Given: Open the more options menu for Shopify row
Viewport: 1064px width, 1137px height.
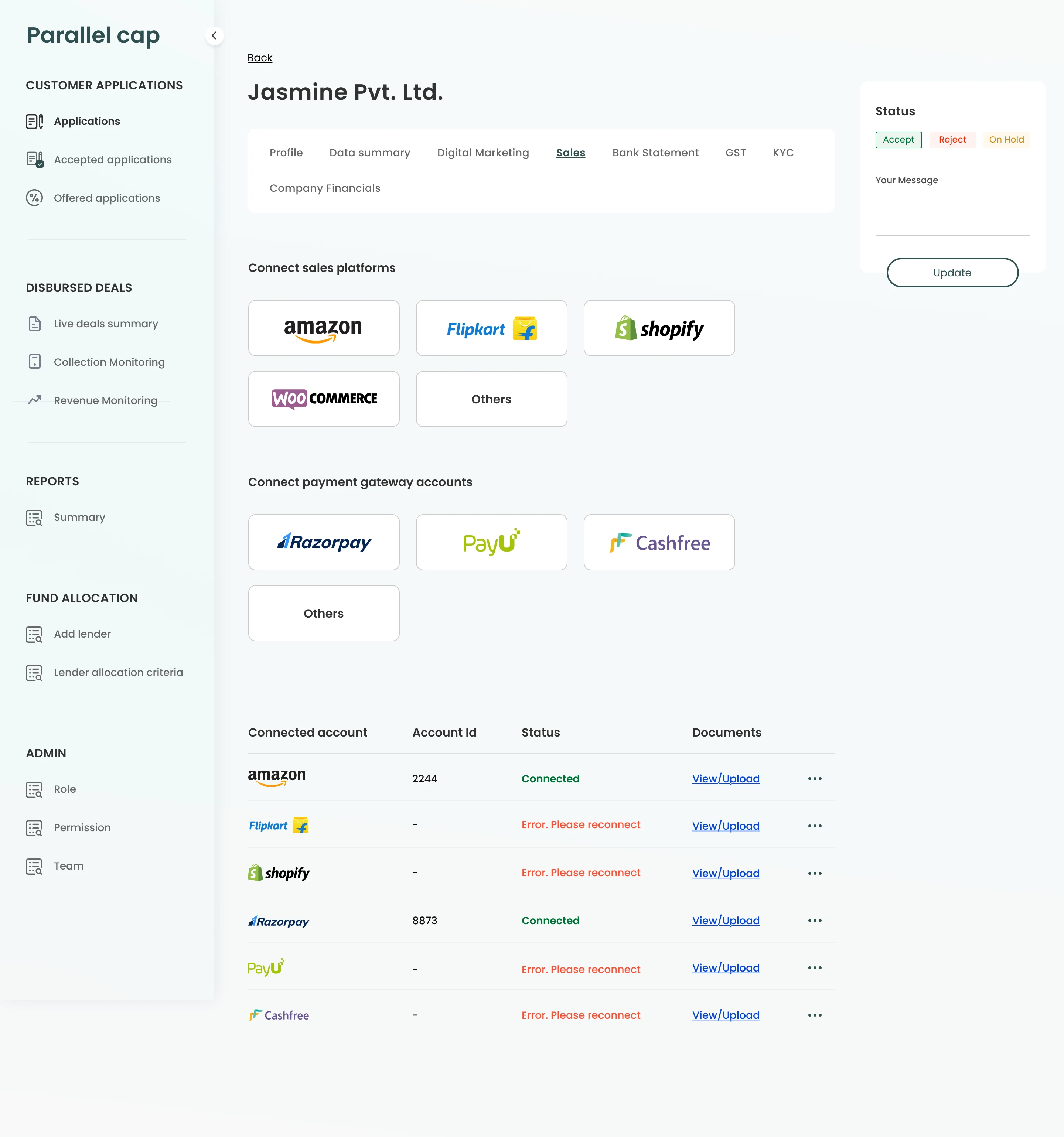Looking at the screenshot, I should point(815,873).
